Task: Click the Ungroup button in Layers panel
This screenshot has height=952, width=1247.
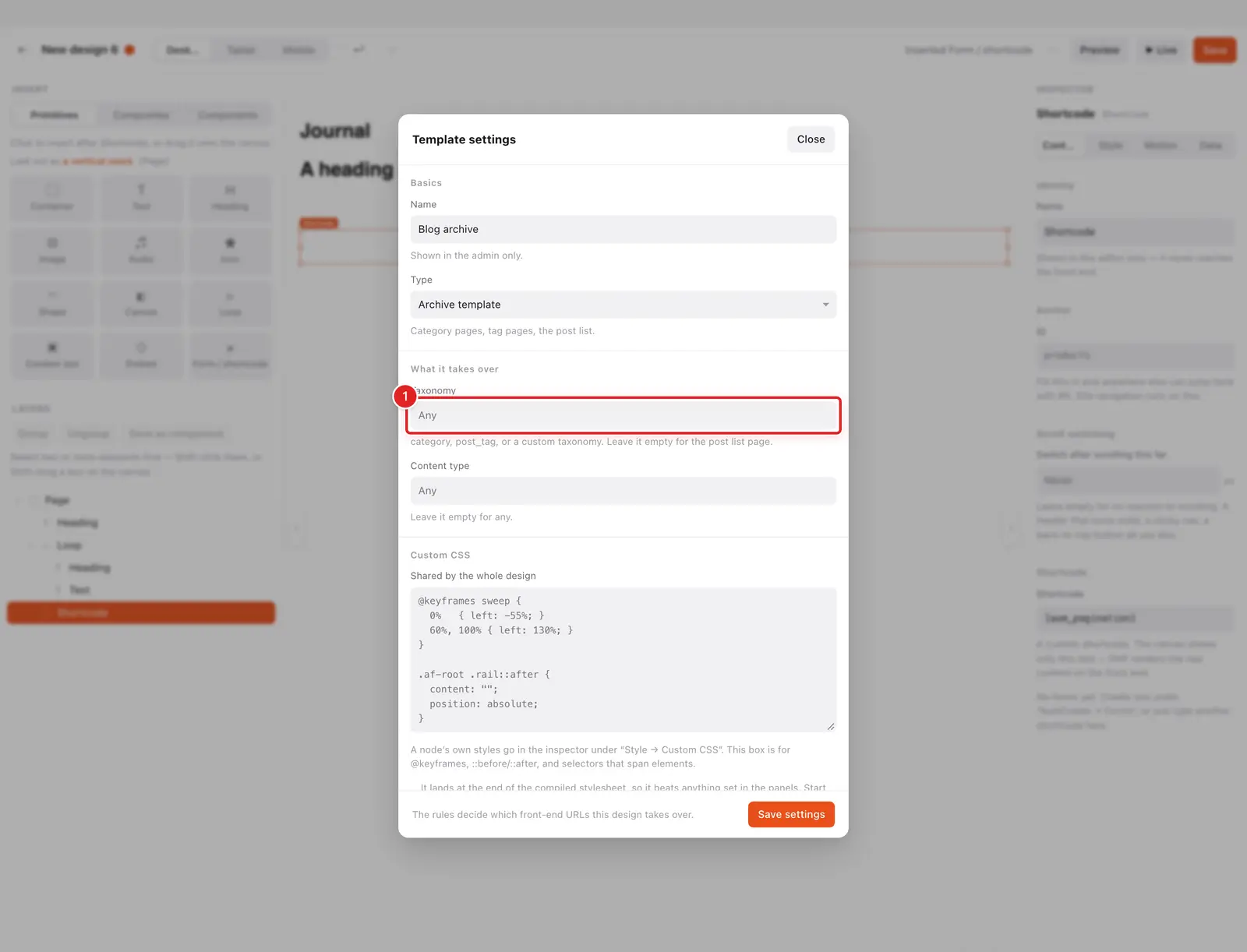Action: (x=88, y=434)
